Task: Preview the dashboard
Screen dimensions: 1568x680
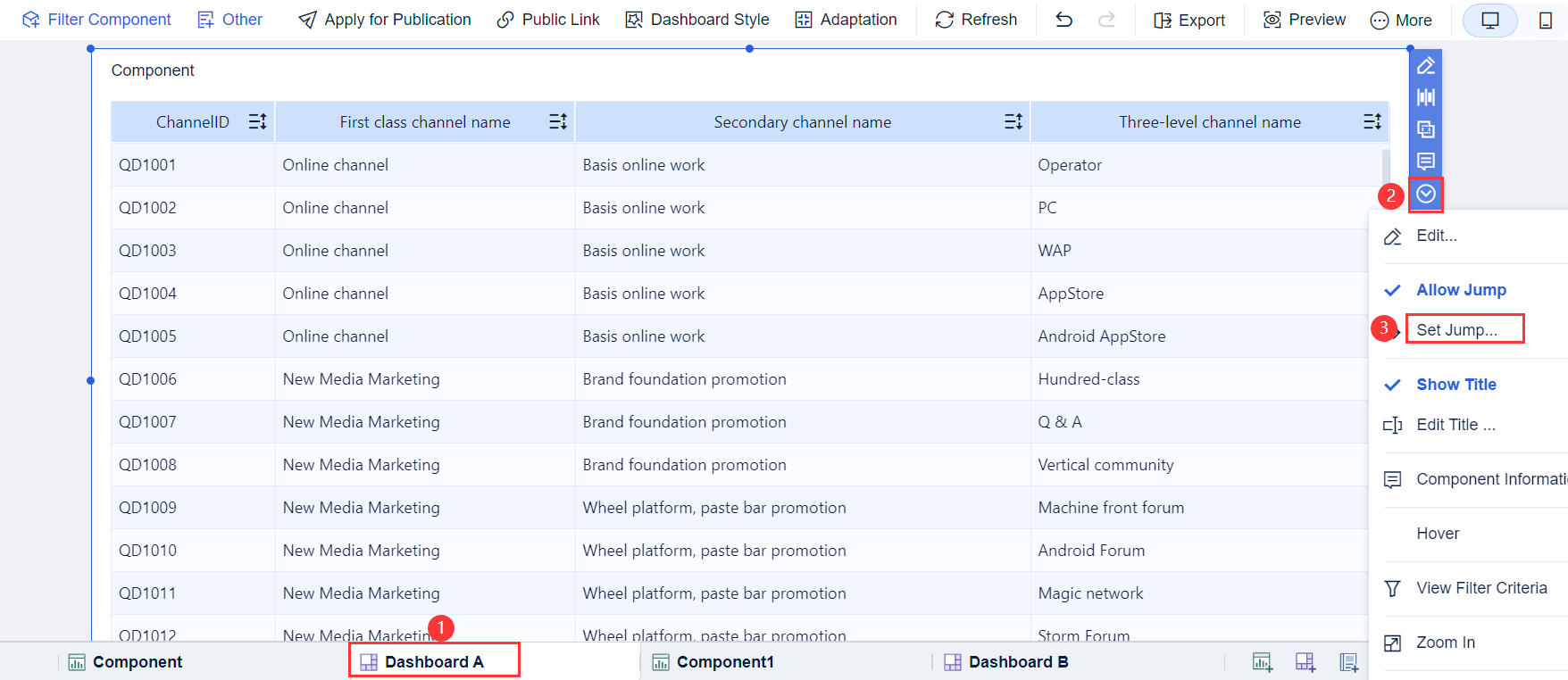Action: pos(1305,20)
